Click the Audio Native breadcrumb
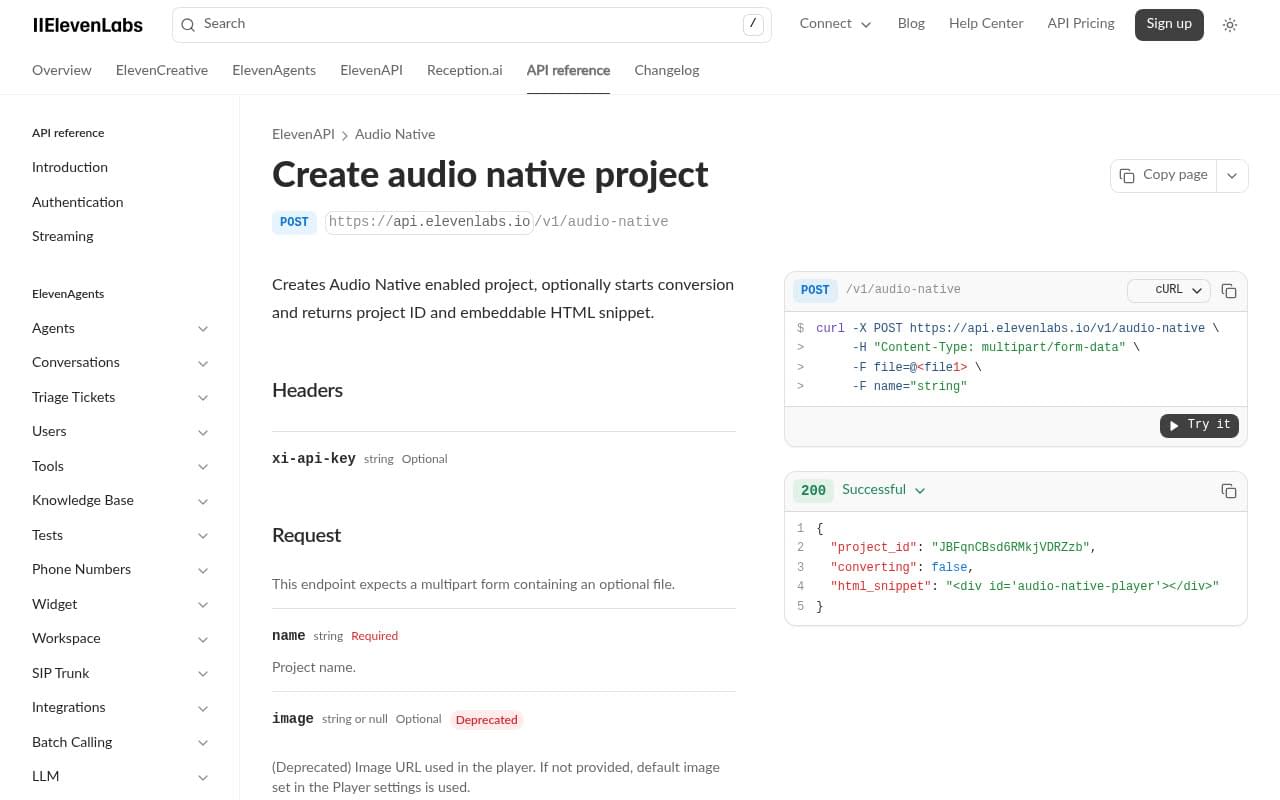This screenshot has width=1280, height=800. coord(395,135)
